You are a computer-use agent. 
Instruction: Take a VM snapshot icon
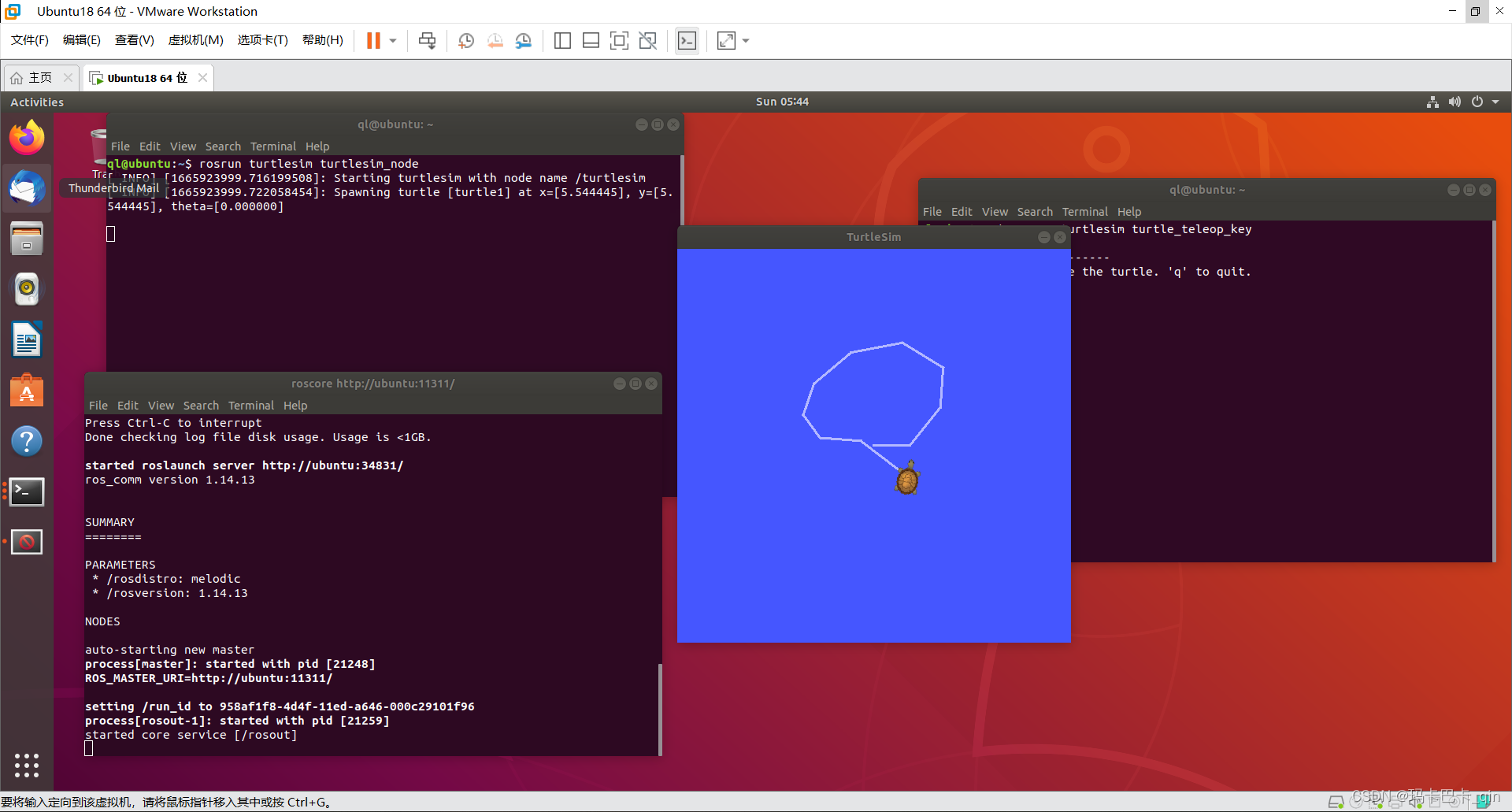466,40
